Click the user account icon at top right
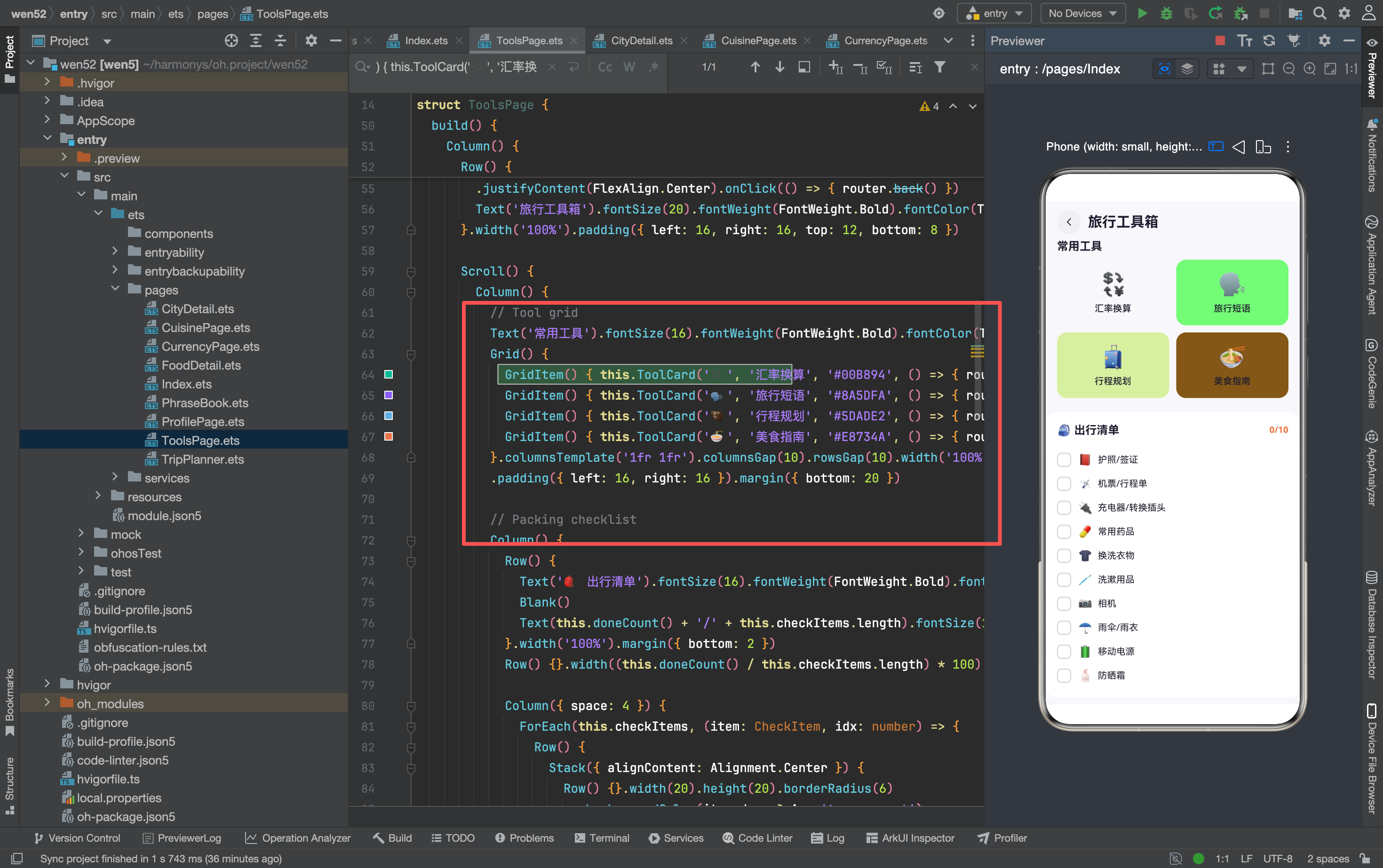This screenshot has width=1383, height=868. tap(1369, 13)
